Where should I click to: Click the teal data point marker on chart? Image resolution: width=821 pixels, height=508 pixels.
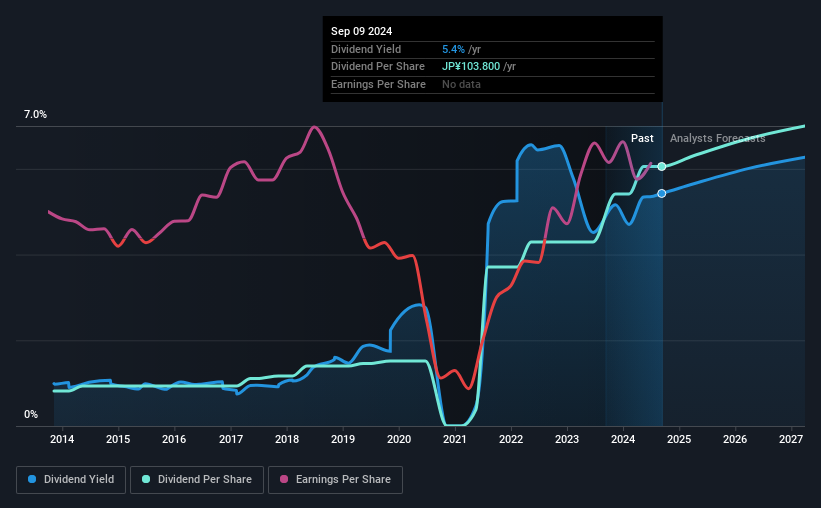coord(662,167)
